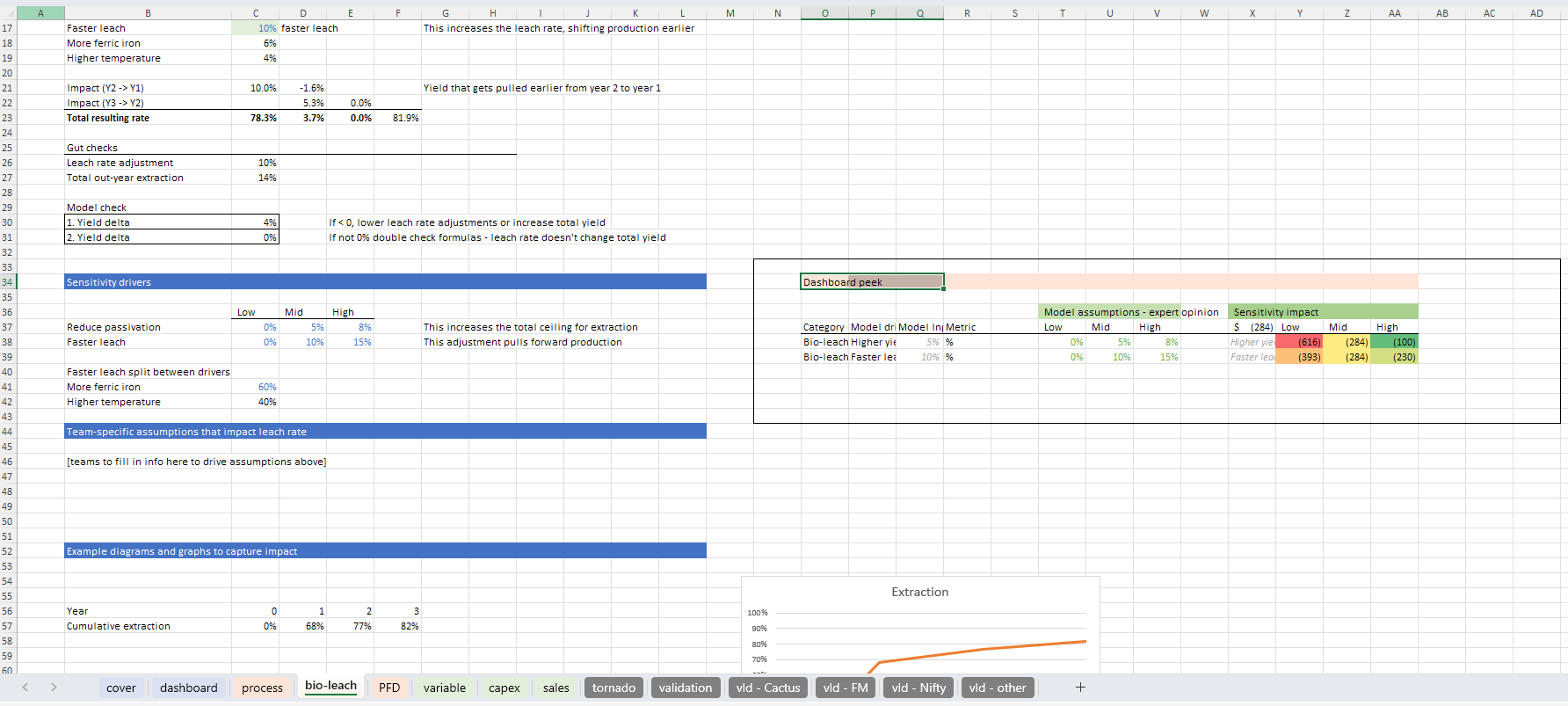This screenshot has height=706, width=1568.
Task: Open the variable sheet tab
Action: [x=445, y=688]
